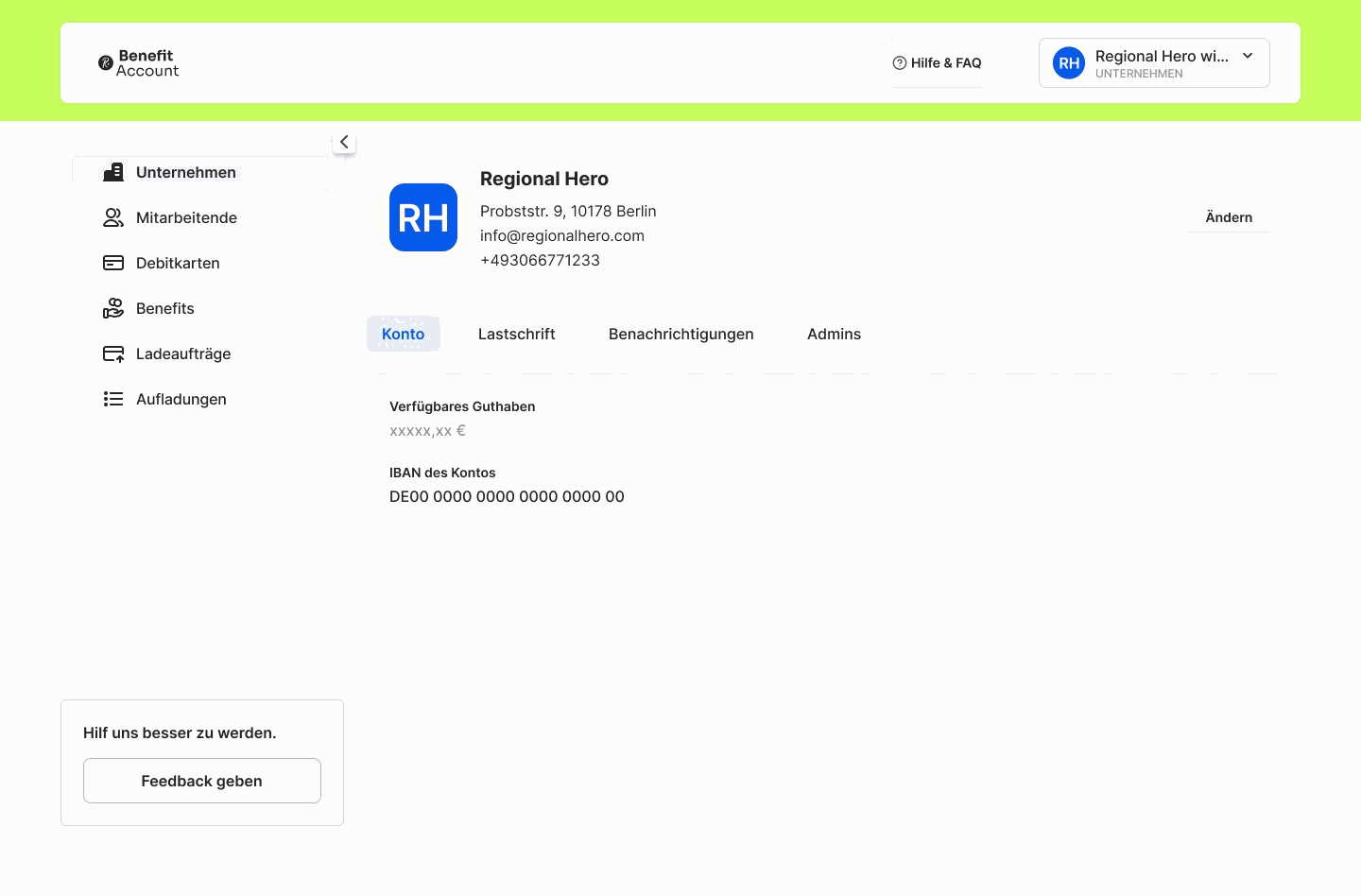Expand the Regional Hero account dropdown

pyautogui.click(x=1154, y=63)
